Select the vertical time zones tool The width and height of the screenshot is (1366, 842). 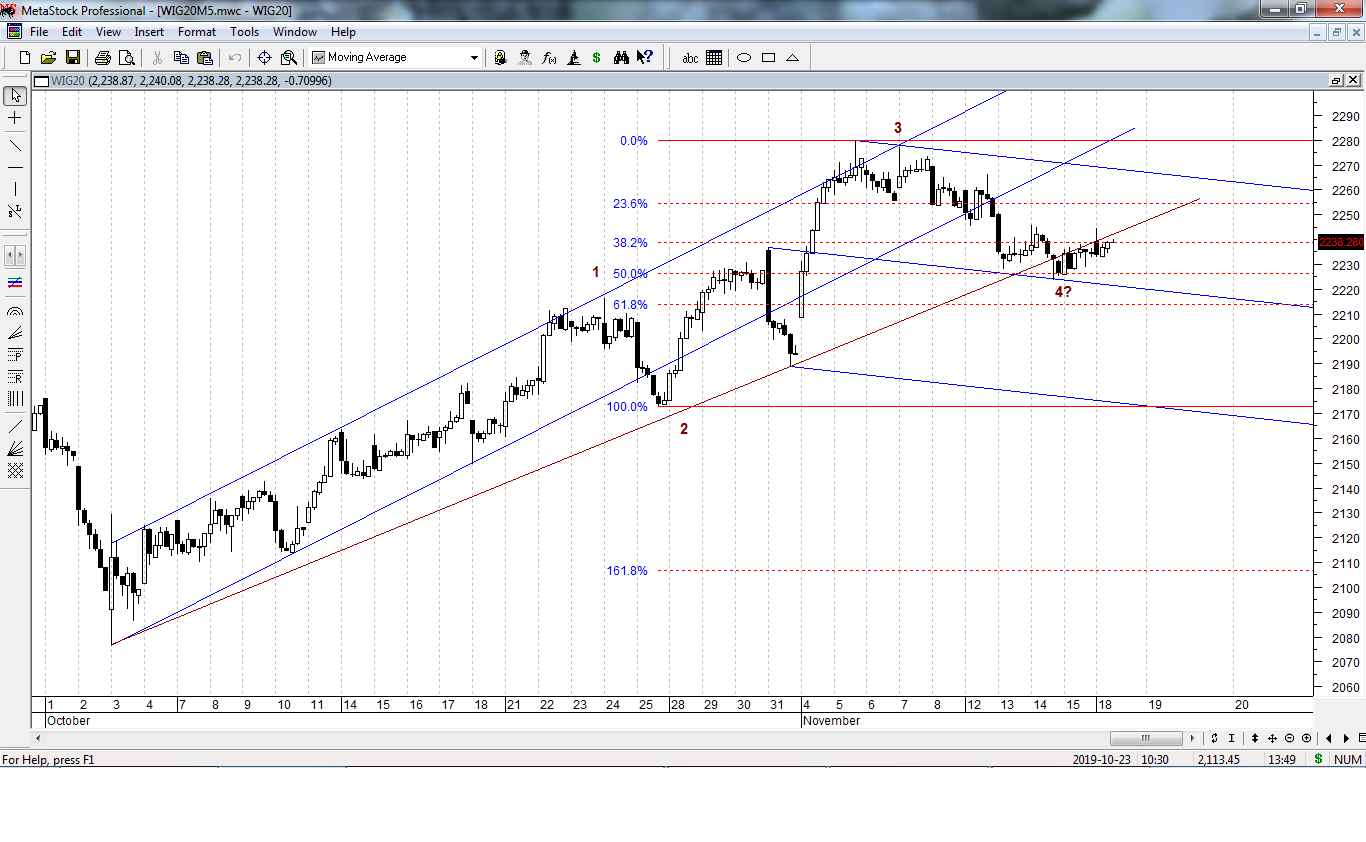coord(15,399)
